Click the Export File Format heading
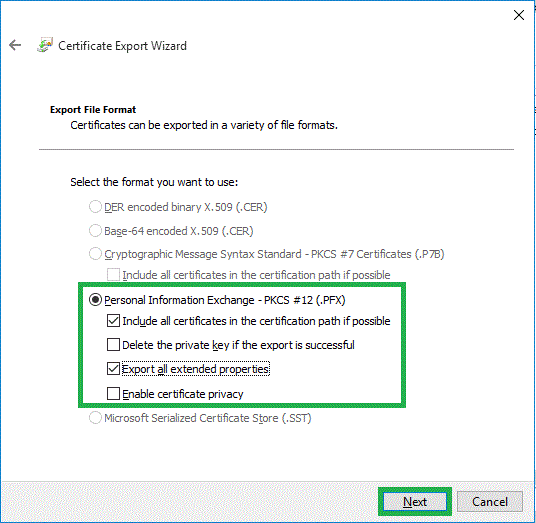Viewport: 536px width, 523px height. point(93,110)
